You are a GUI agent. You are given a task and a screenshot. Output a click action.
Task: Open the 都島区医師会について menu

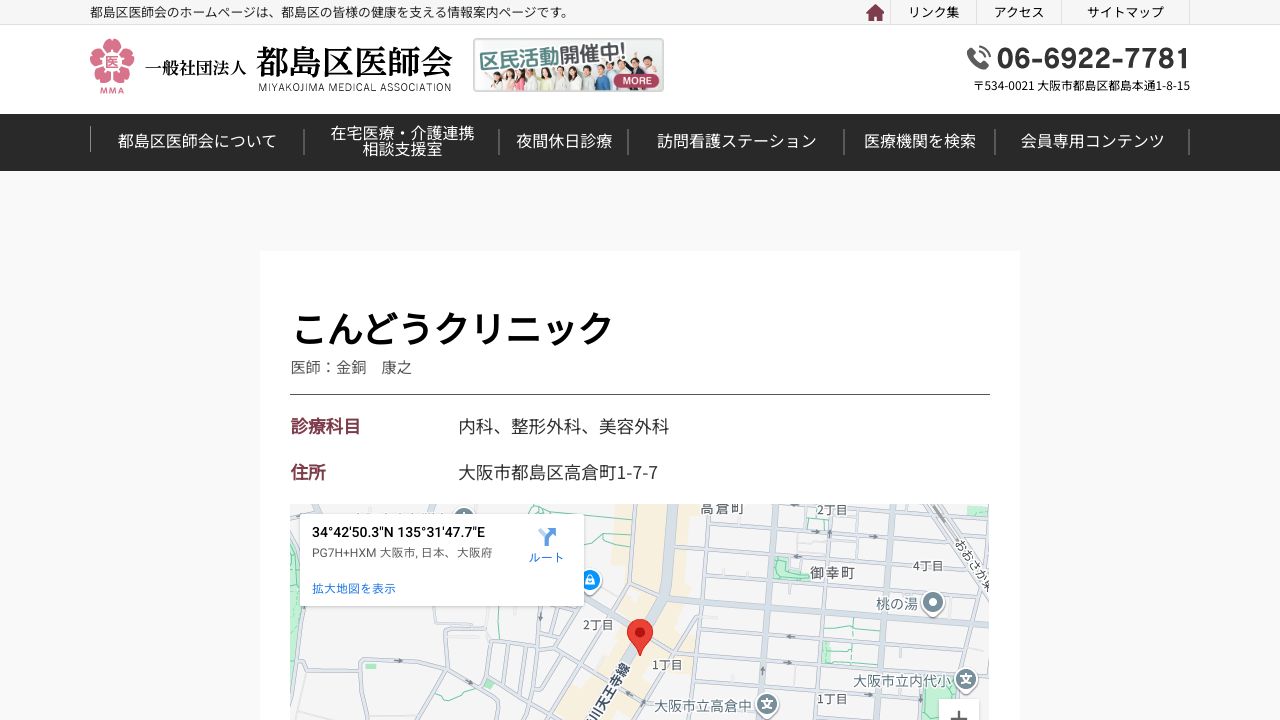coord(196,141)
